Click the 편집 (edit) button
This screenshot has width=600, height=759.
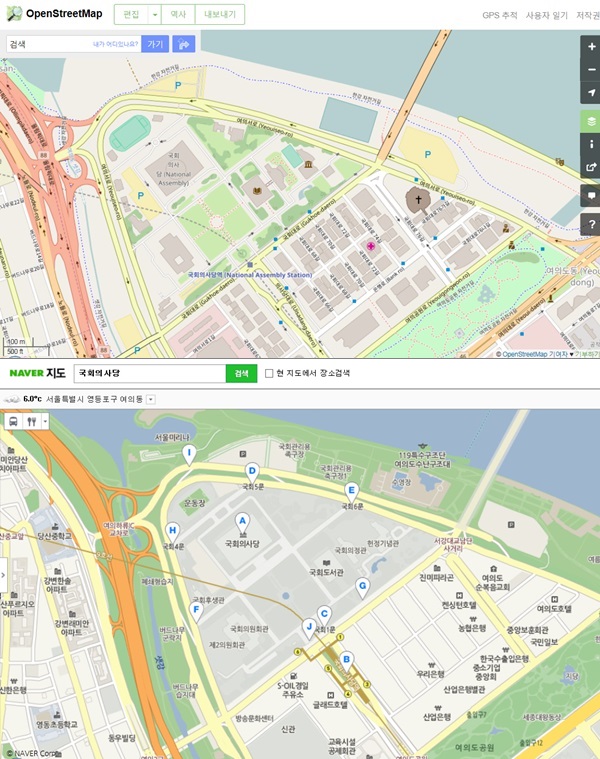[131, 15]
